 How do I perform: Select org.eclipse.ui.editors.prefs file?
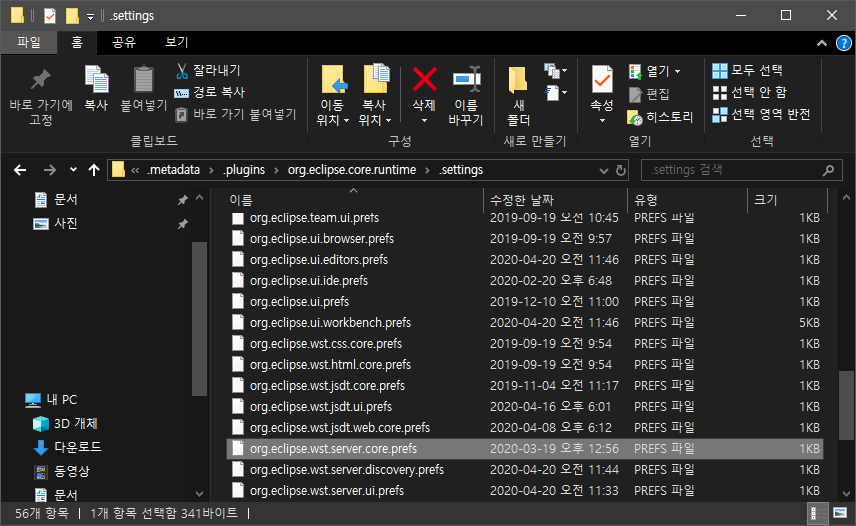pyautogui.click(x=525, y=260)
